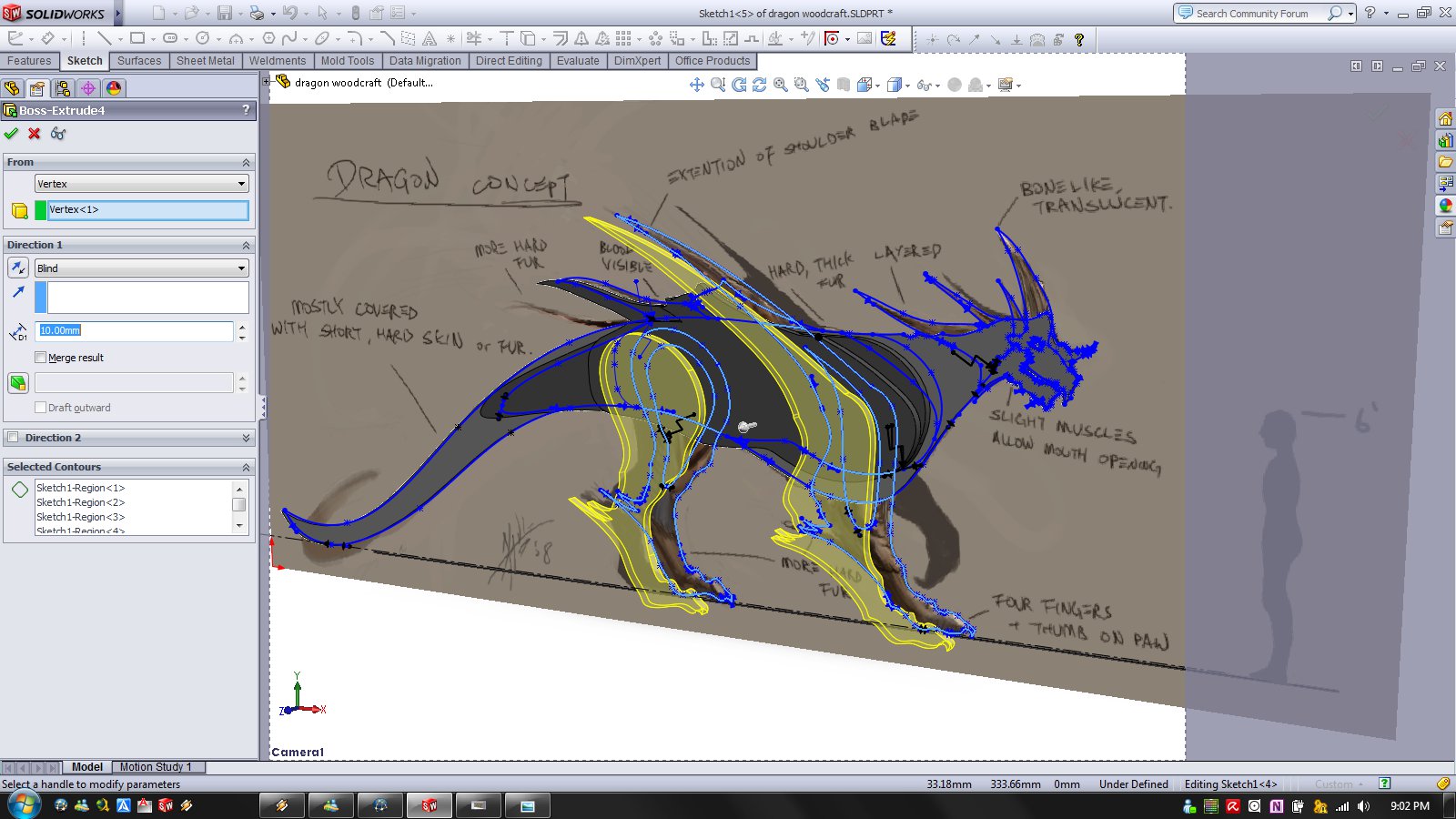Accept Boss-Extrude with the green checkmark
The width and height of the screenshot is (1456, 819).
click(x=11, y=134)
